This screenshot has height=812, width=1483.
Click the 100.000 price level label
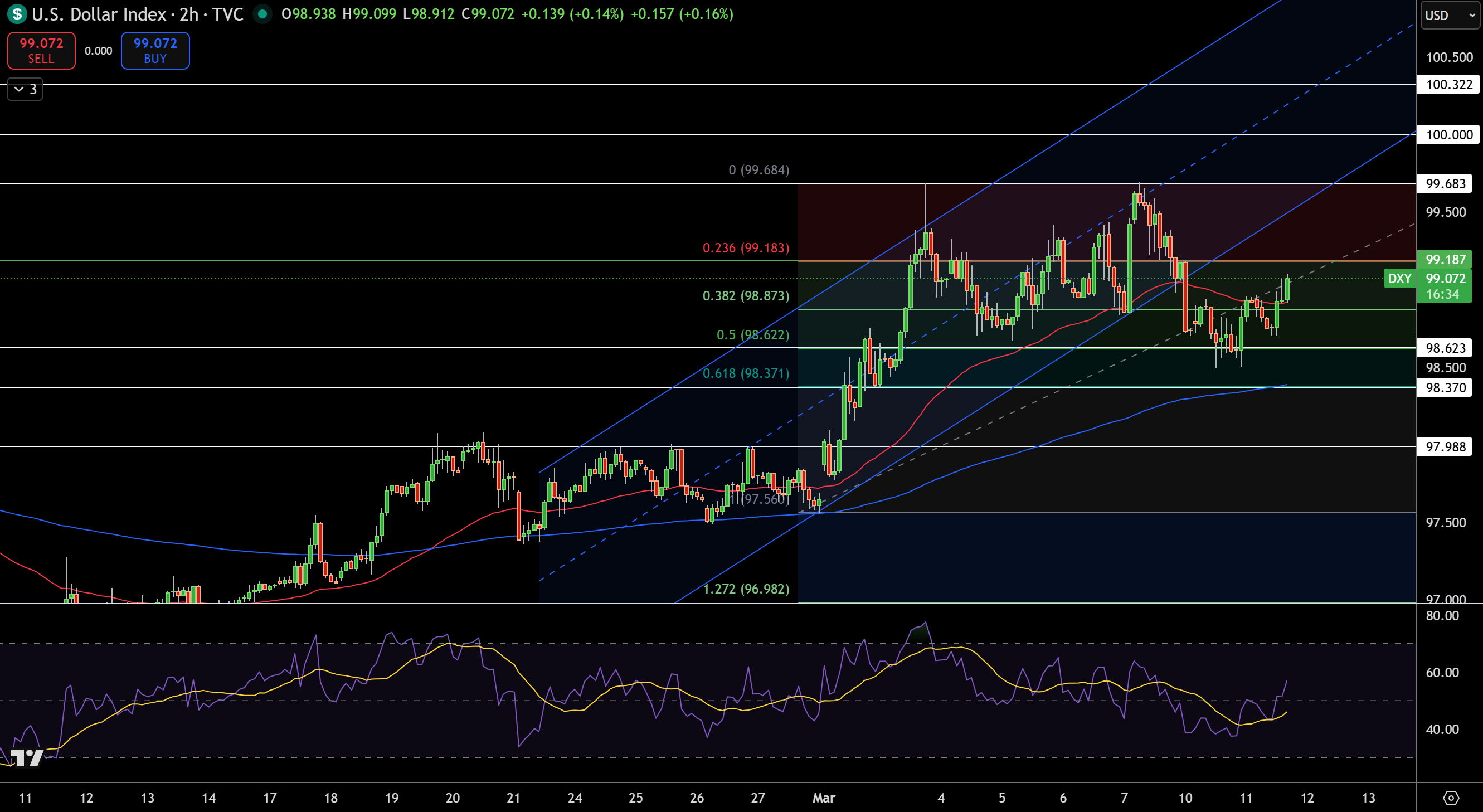click(x=1449, y=135)
